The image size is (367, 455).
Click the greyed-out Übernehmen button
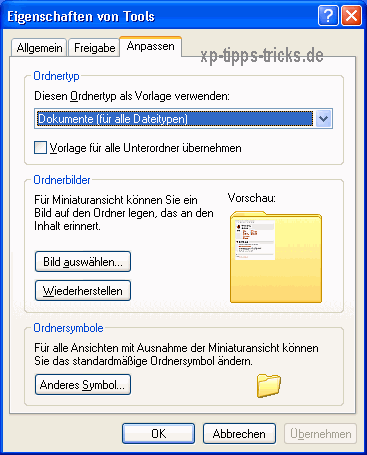click(320, 434)
